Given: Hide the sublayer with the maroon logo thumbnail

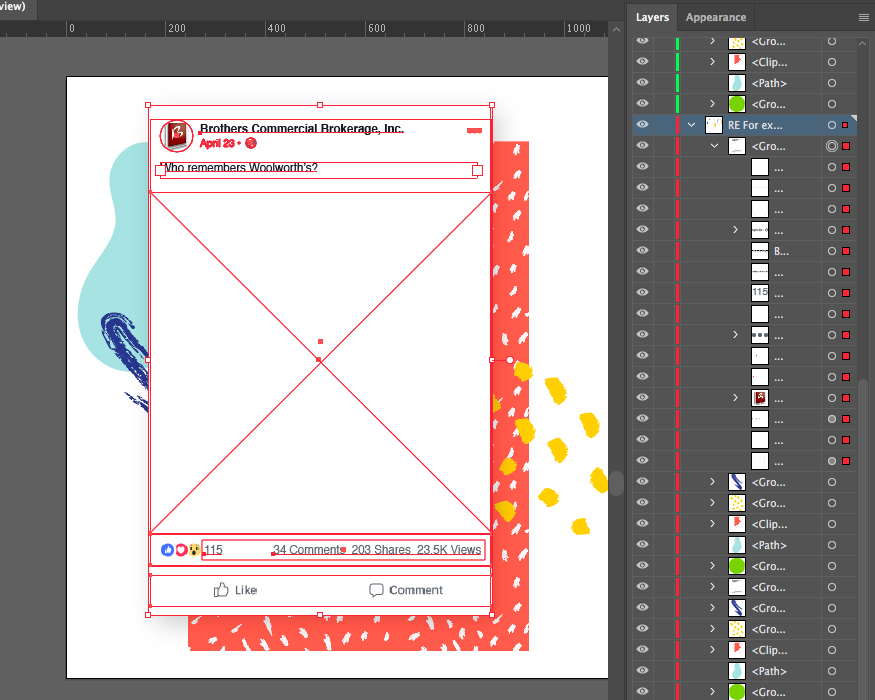Looking at the screenshot, I should click(x=642, y=397).
